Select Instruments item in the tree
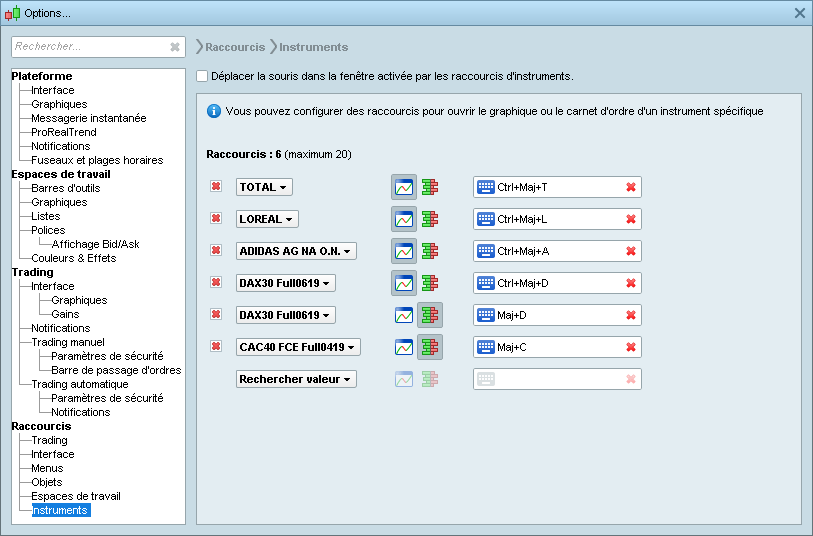 coord(61,510)
